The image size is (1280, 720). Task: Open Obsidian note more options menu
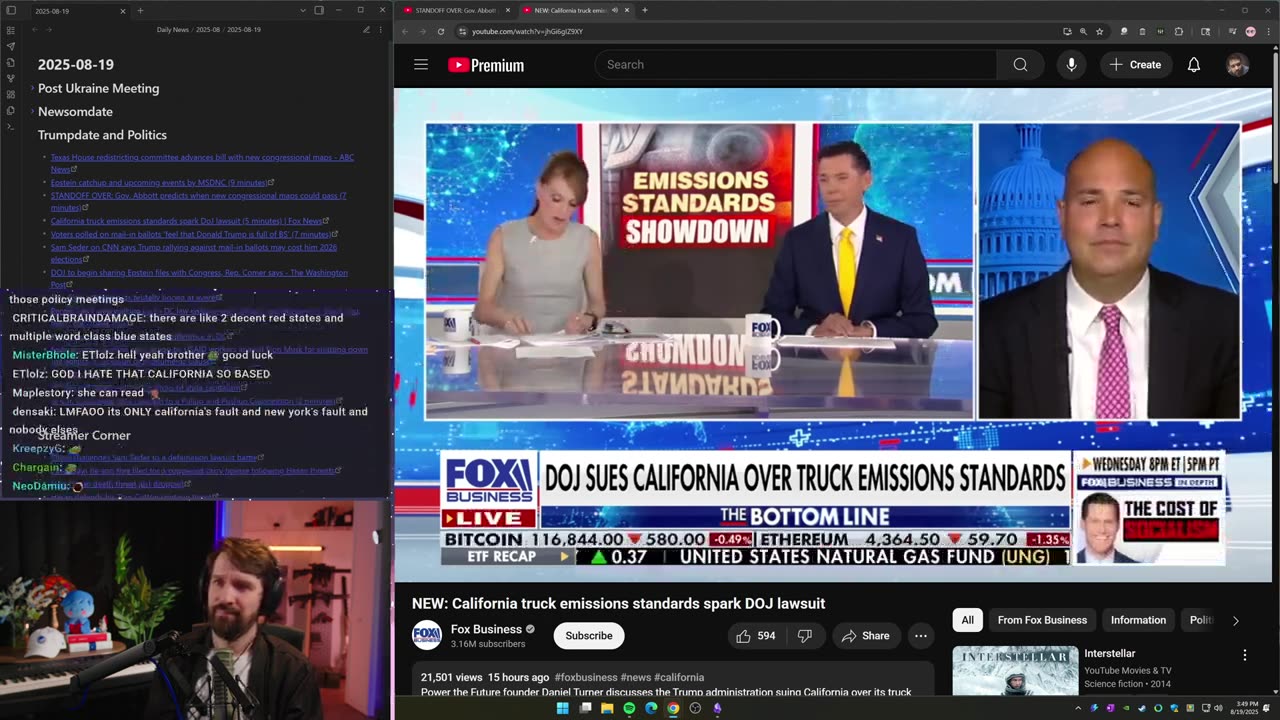coord(380,30)
